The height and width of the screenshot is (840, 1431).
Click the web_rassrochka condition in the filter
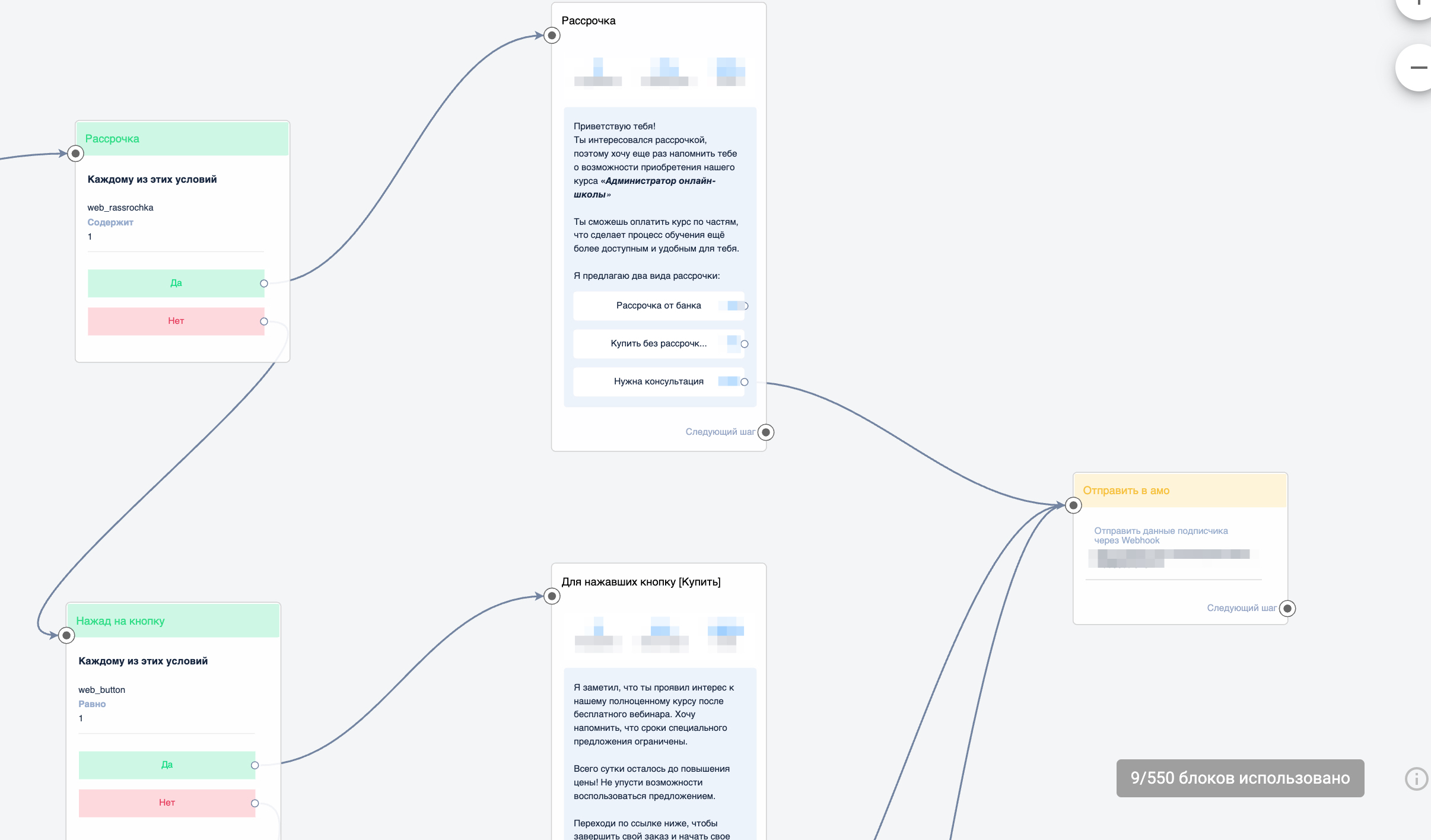pos(120,208)
